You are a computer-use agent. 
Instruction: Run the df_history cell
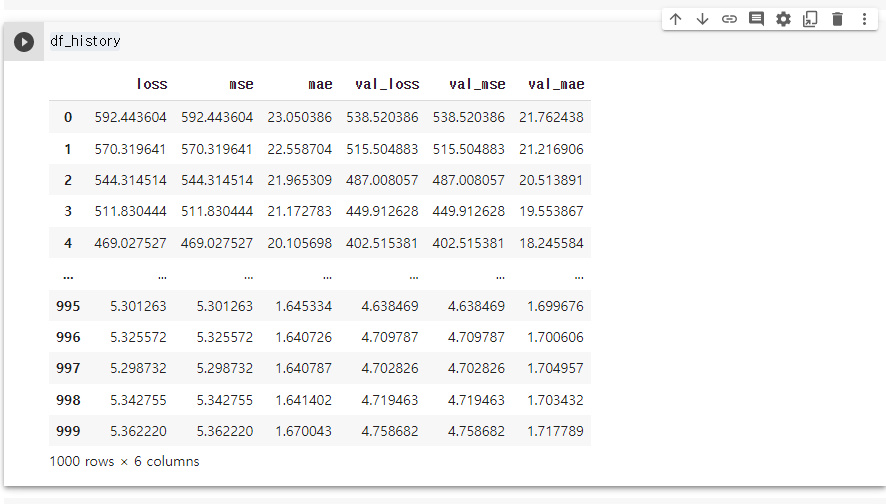[24, 42]
